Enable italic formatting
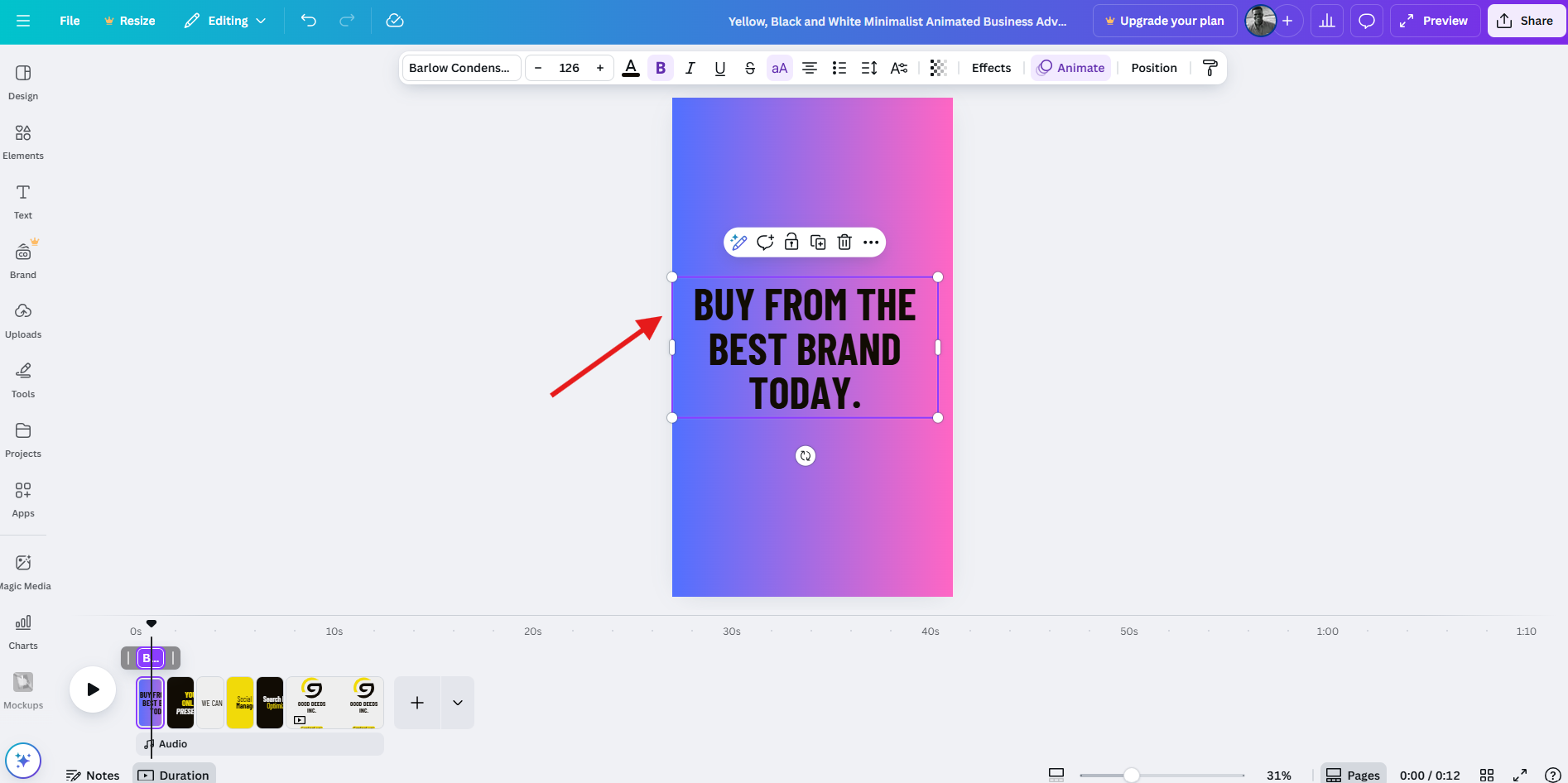The image size is (1568, 783). coord(690,67)
